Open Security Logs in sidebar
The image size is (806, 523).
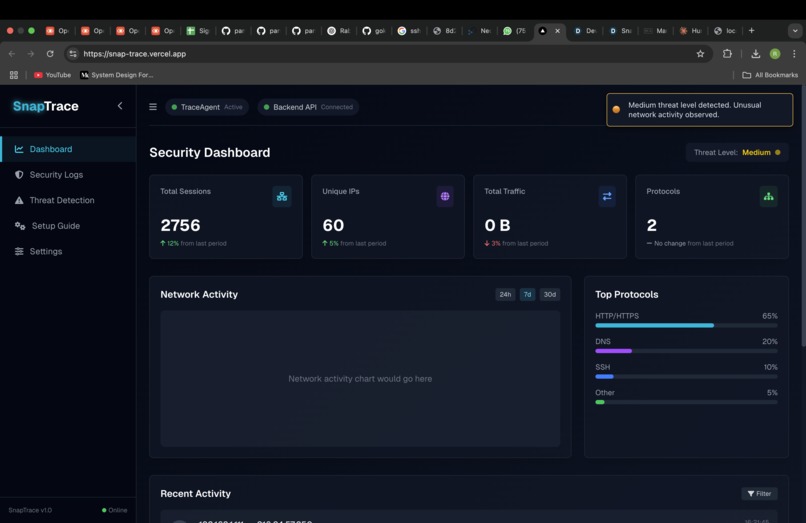[68, 175]
